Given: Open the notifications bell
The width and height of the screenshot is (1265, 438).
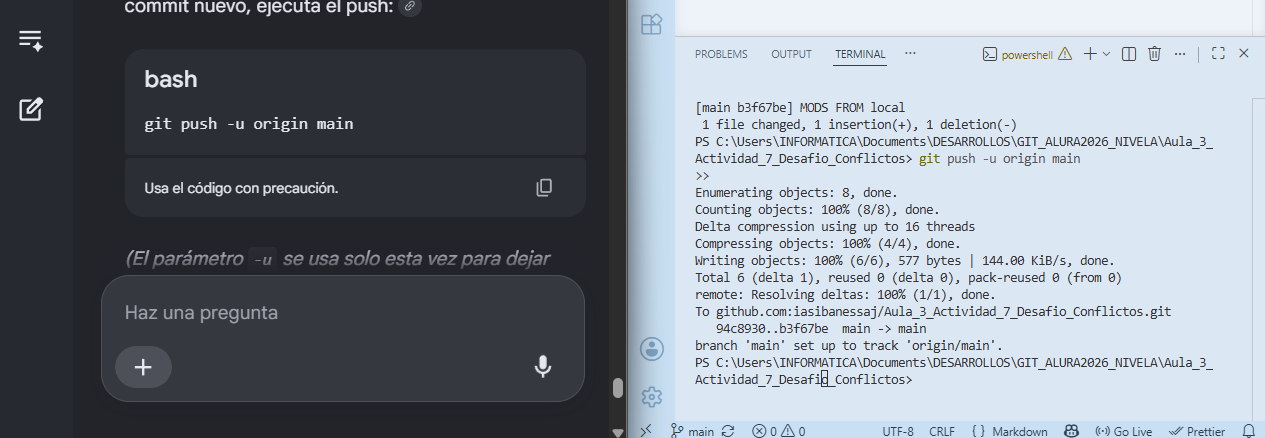Looking at the screenshot, I should [x=1248, y=431].
